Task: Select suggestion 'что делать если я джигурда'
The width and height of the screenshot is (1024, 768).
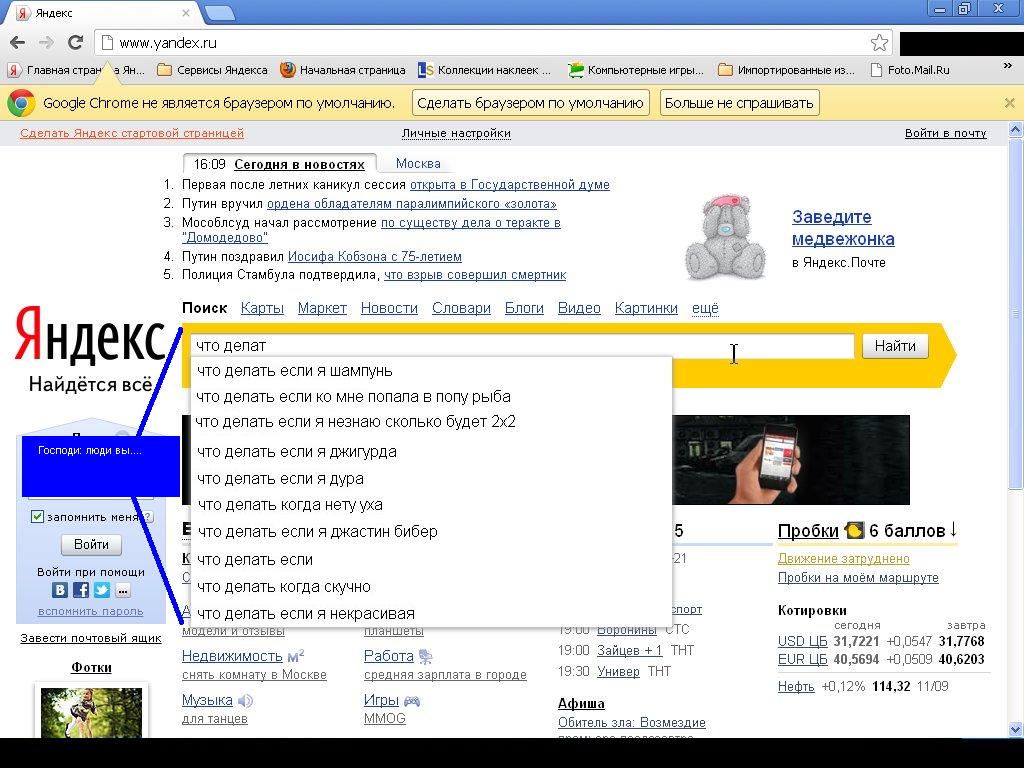Action: (431, 451)
